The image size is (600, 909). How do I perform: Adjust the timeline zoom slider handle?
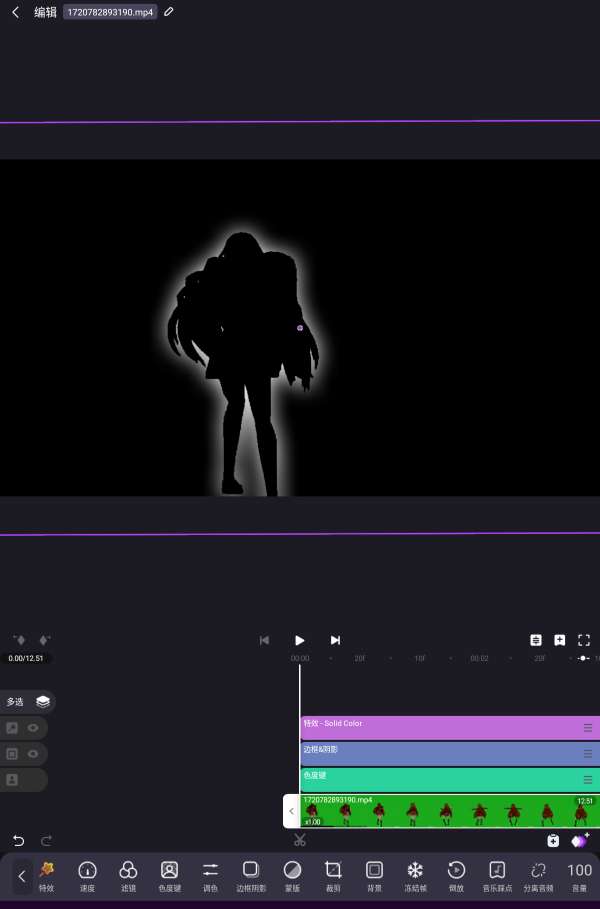(584, 659)
